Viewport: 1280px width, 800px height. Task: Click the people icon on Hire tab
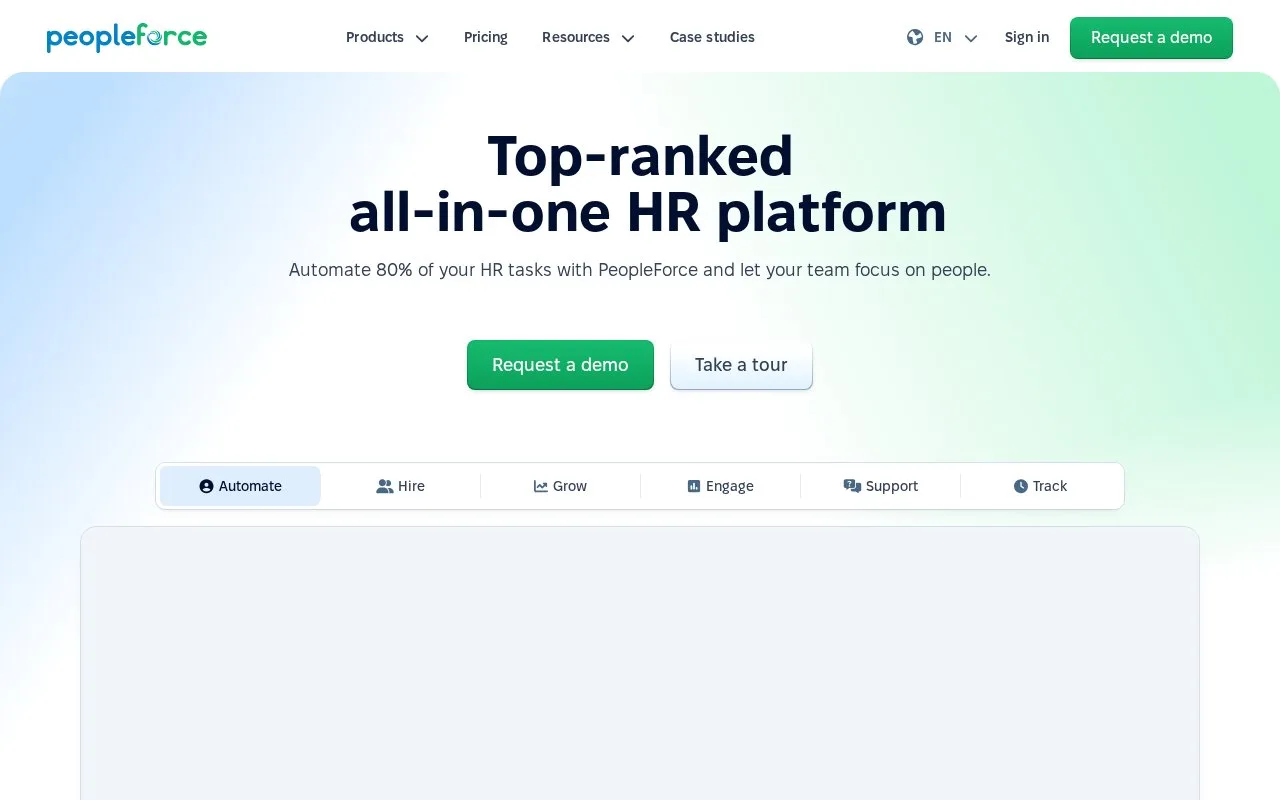coord(384,486)
